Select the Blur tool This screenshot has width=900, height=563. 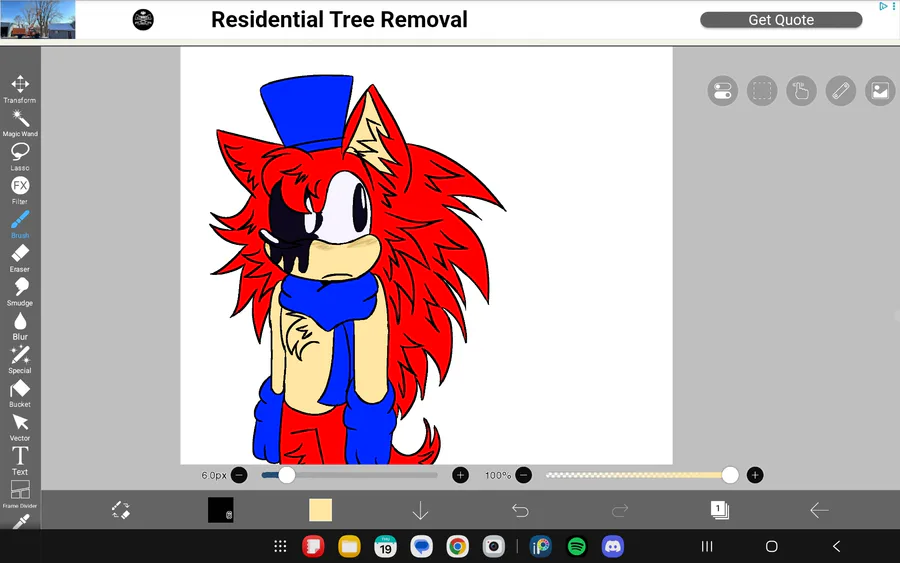click(x=20, y=326)
